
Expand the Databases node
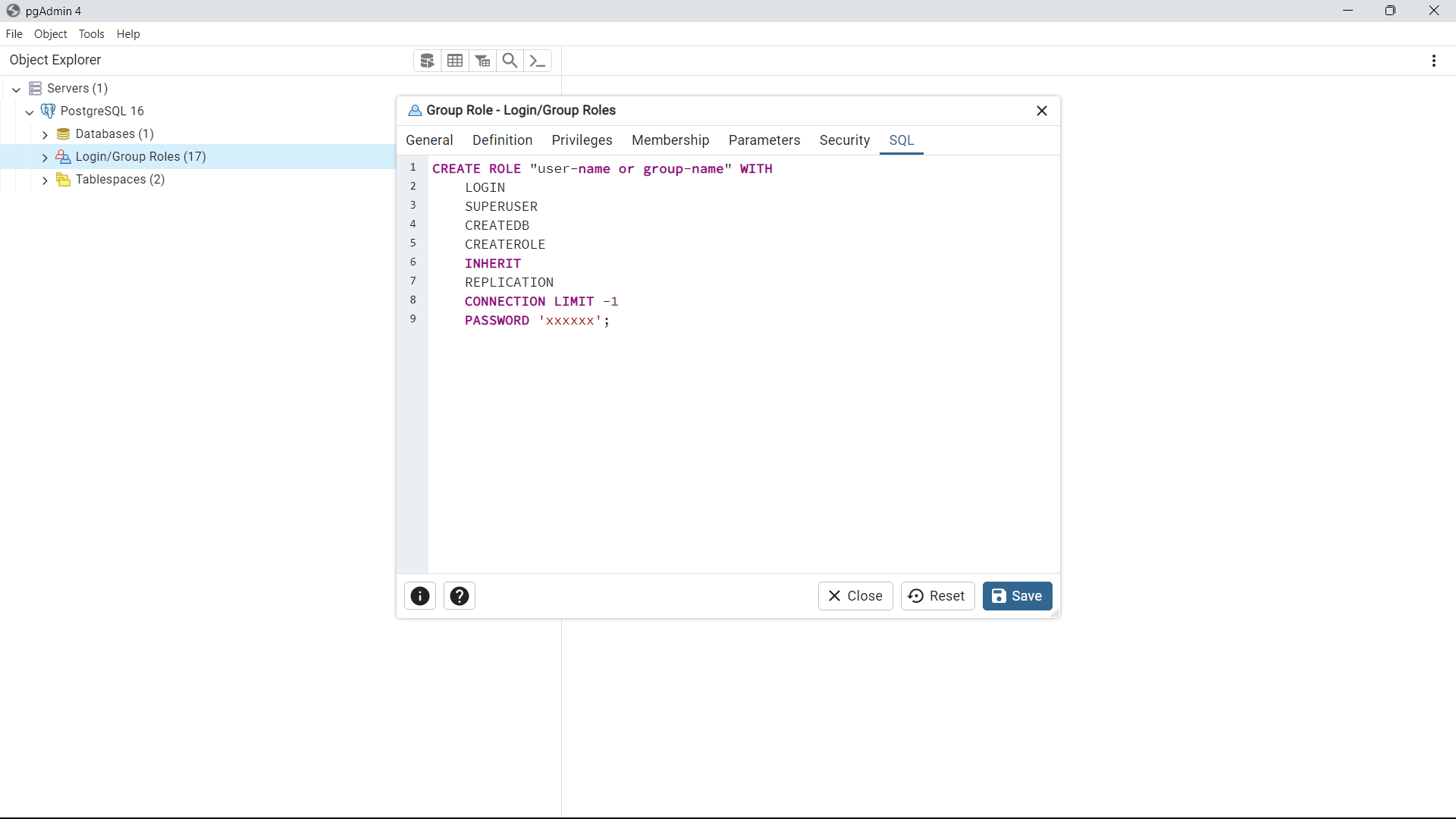(45, 134)
